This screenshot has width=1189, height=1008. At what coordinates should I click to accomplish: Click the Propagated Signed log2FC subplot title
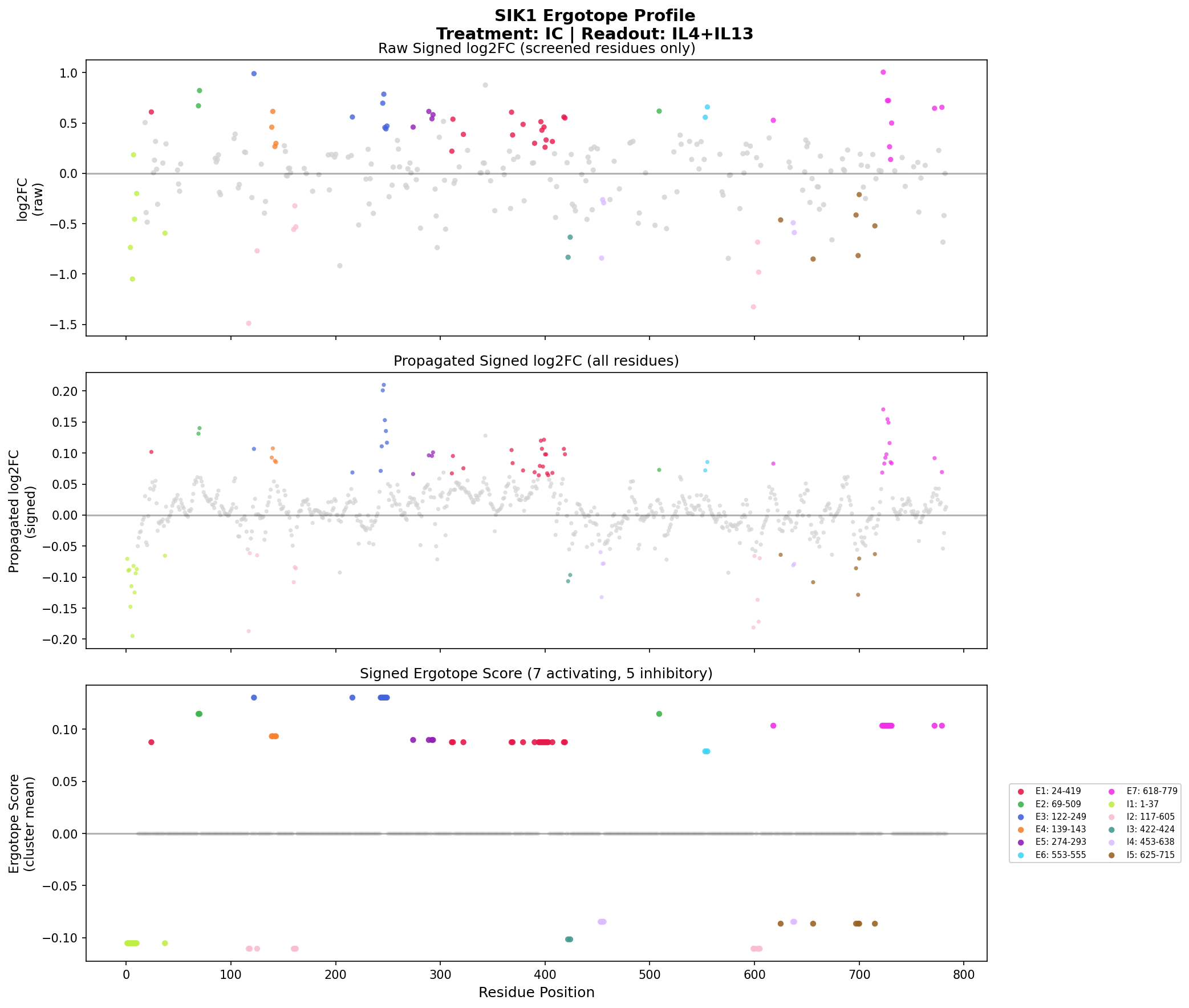pos(535,361)
